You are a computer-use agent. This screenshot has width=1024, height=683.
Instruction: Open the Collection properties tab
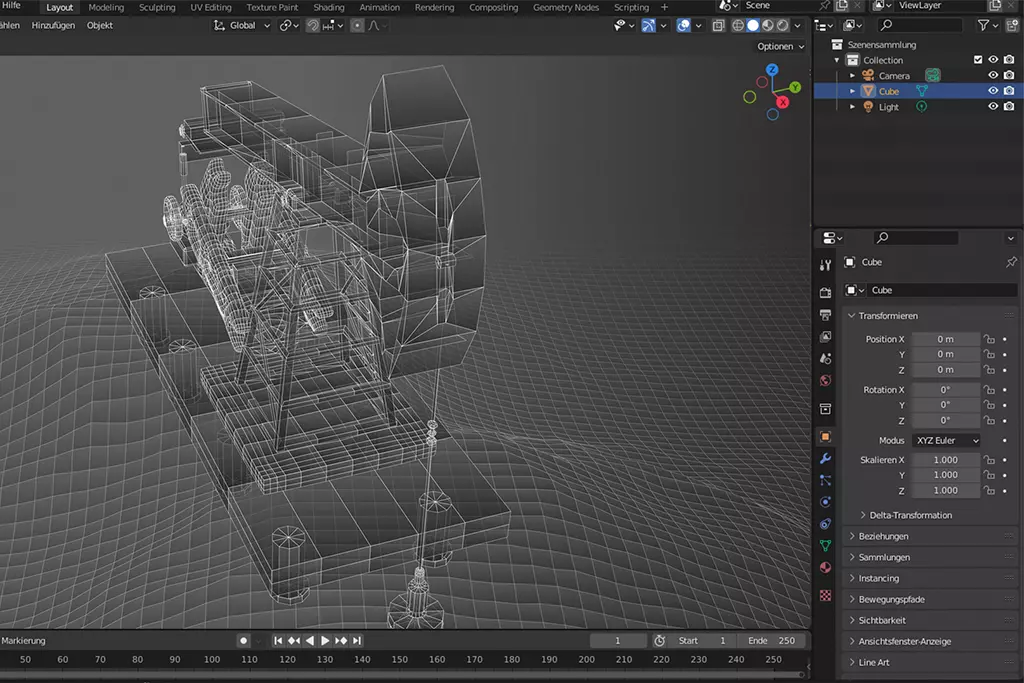825,409
